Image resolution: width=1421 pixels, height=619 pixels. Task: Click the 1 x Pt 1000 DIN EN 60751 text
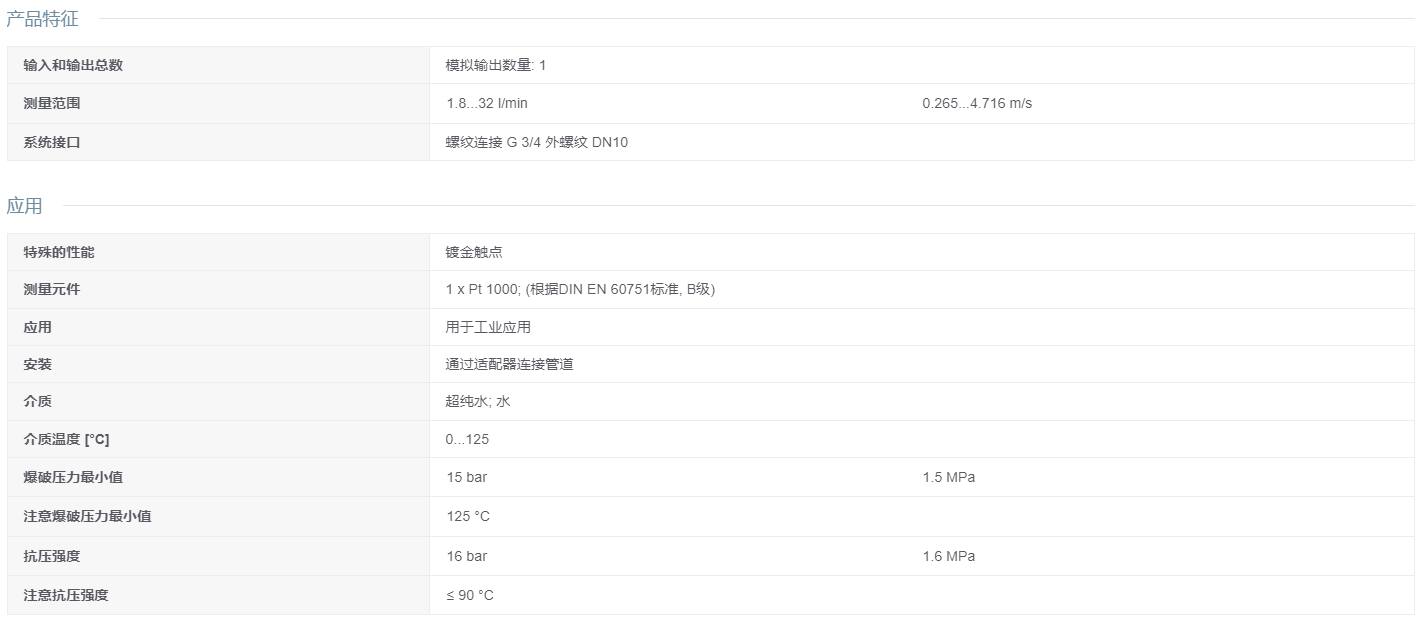click(x=581, y=289)
